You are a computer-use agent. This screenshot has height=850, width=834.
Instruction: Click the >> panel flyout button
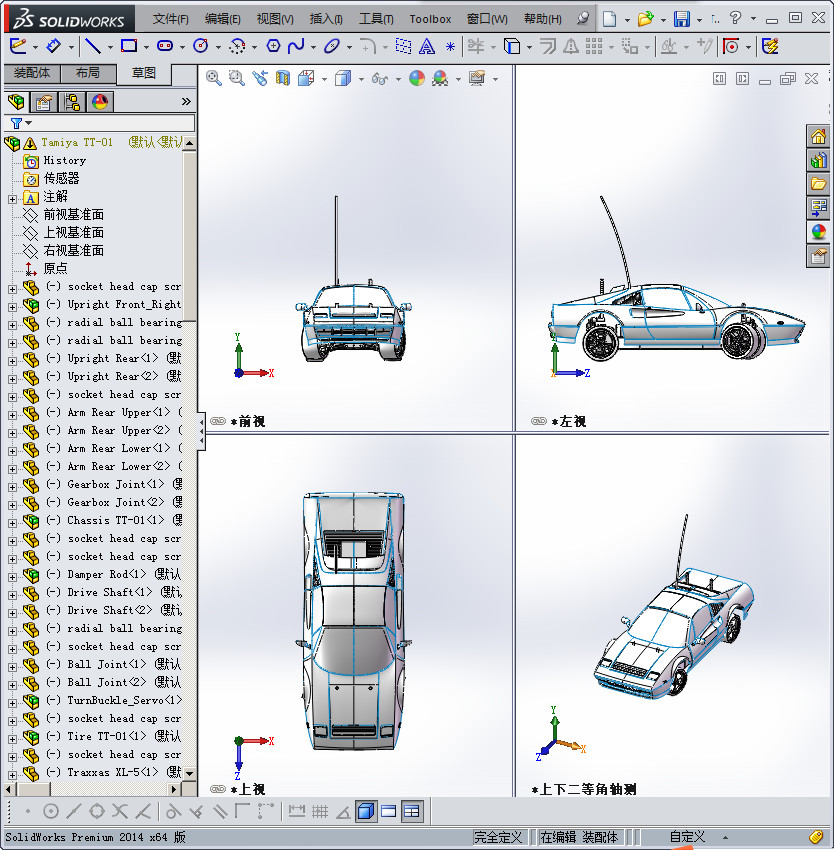click(185, 101)
